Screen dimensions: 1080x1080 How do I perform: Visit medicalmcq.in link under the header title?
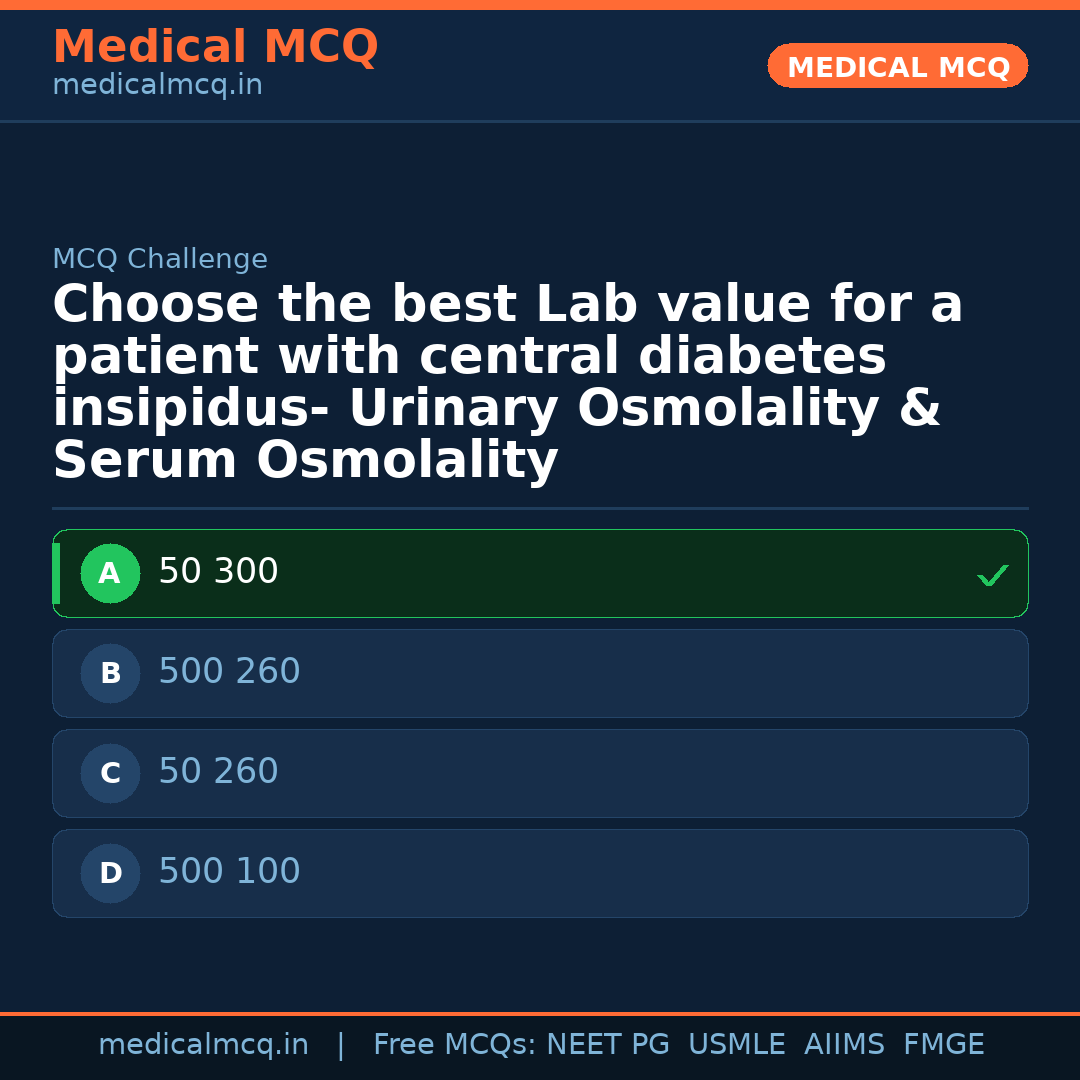point(157,86)
